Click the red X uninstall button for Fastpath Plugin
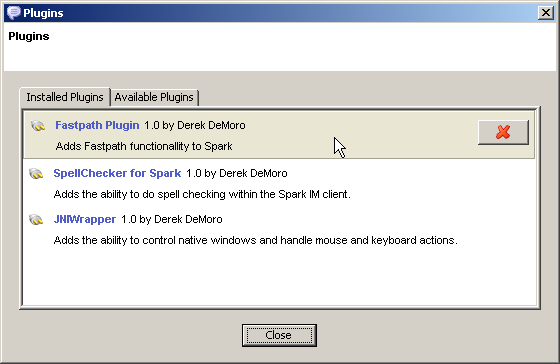The height and width of the screenshot is (364, 560). (x=503, y=133)
